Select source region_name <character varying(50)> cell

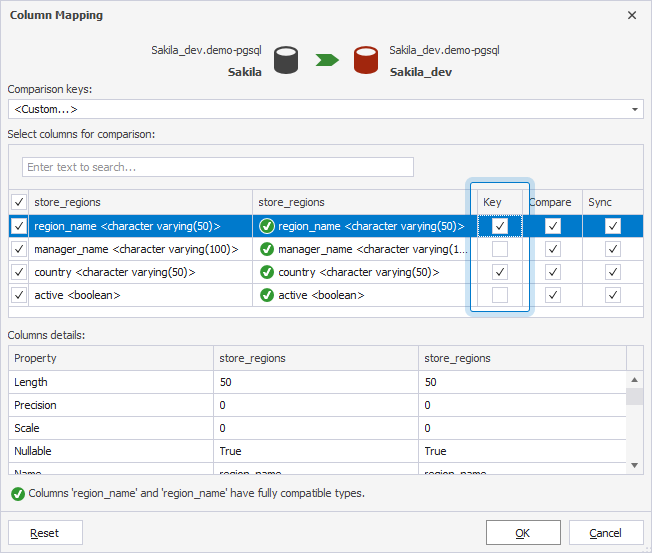[141, 226]
